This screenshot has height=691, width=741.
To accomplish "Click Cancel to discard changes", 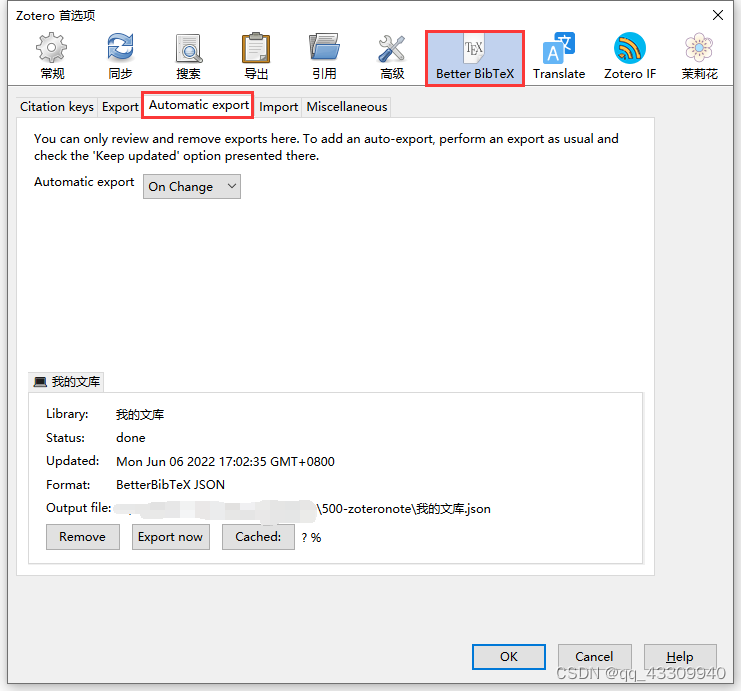I will 595,656.
